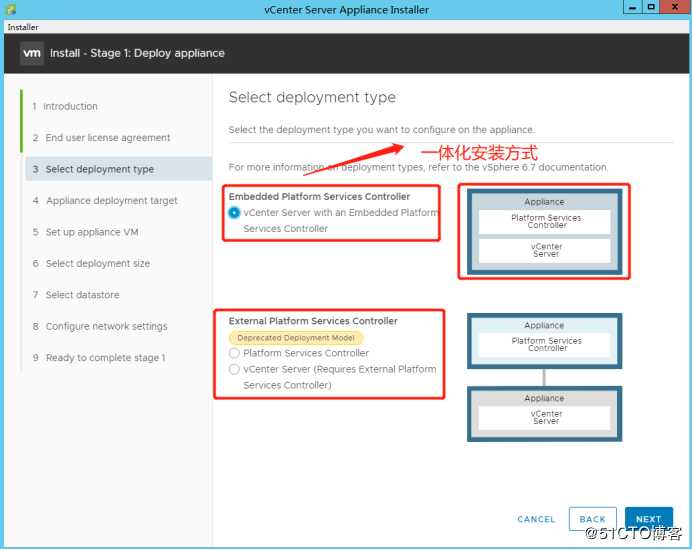692x550 pixels.
Task: Close the vCenter Server Appliance Installer window
Action: pyautogui.click(x=675, y=8)
